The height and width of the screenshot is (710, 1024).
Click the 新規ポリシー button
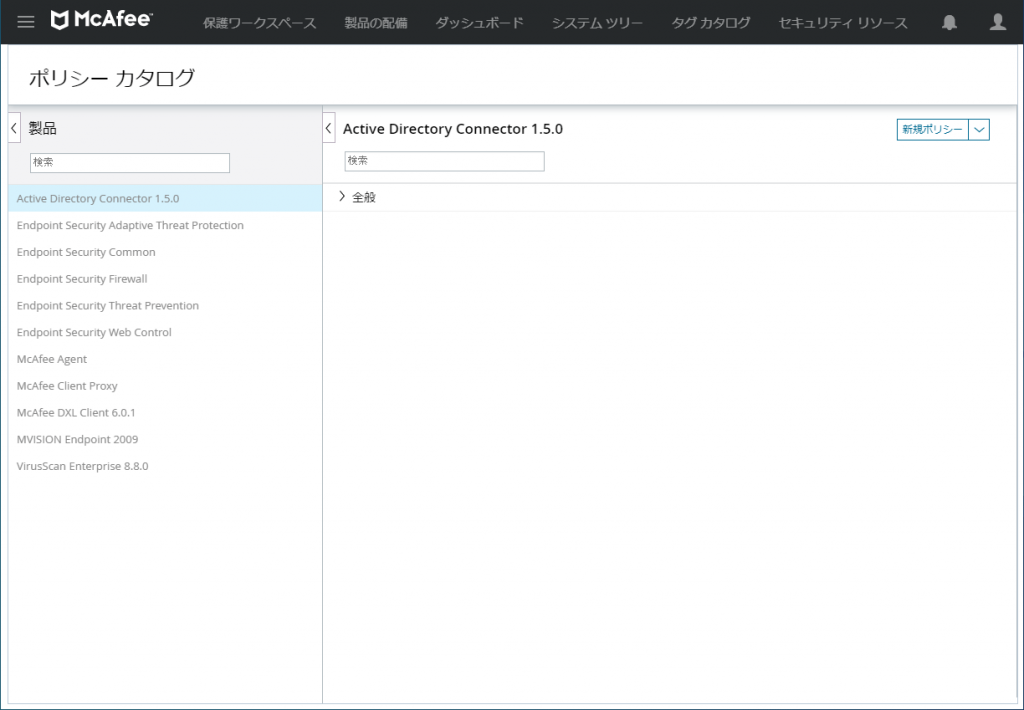[x=932, y=129]
